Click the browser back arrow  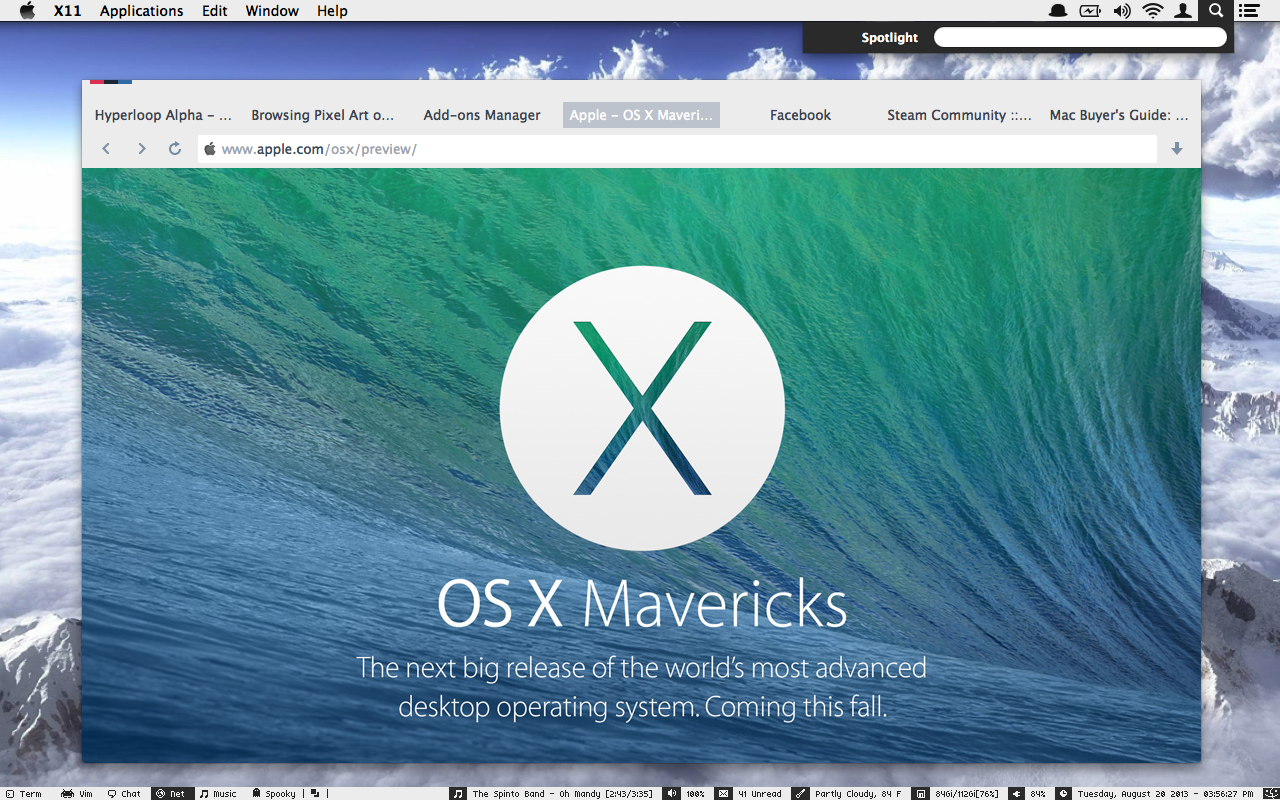(106, 149)
